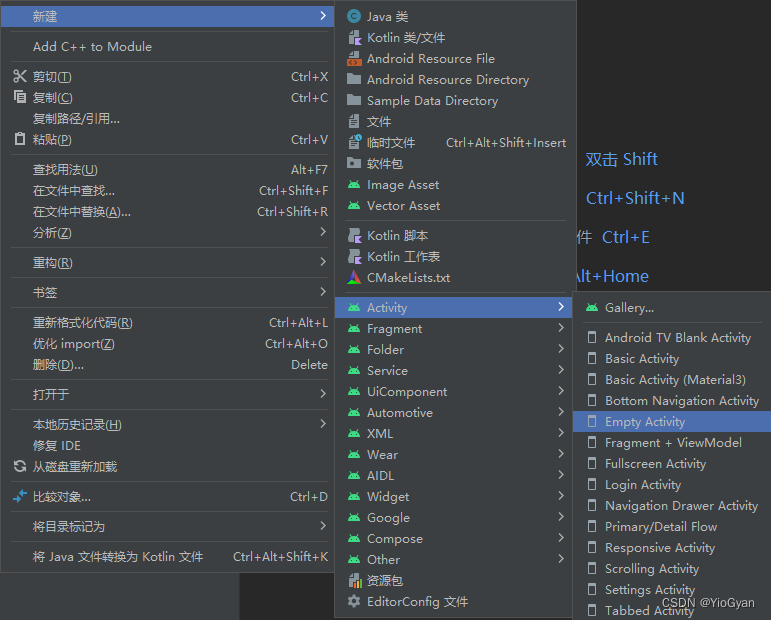
Task: Click the EditorConfig gear icon
Action: pos(354,601)
